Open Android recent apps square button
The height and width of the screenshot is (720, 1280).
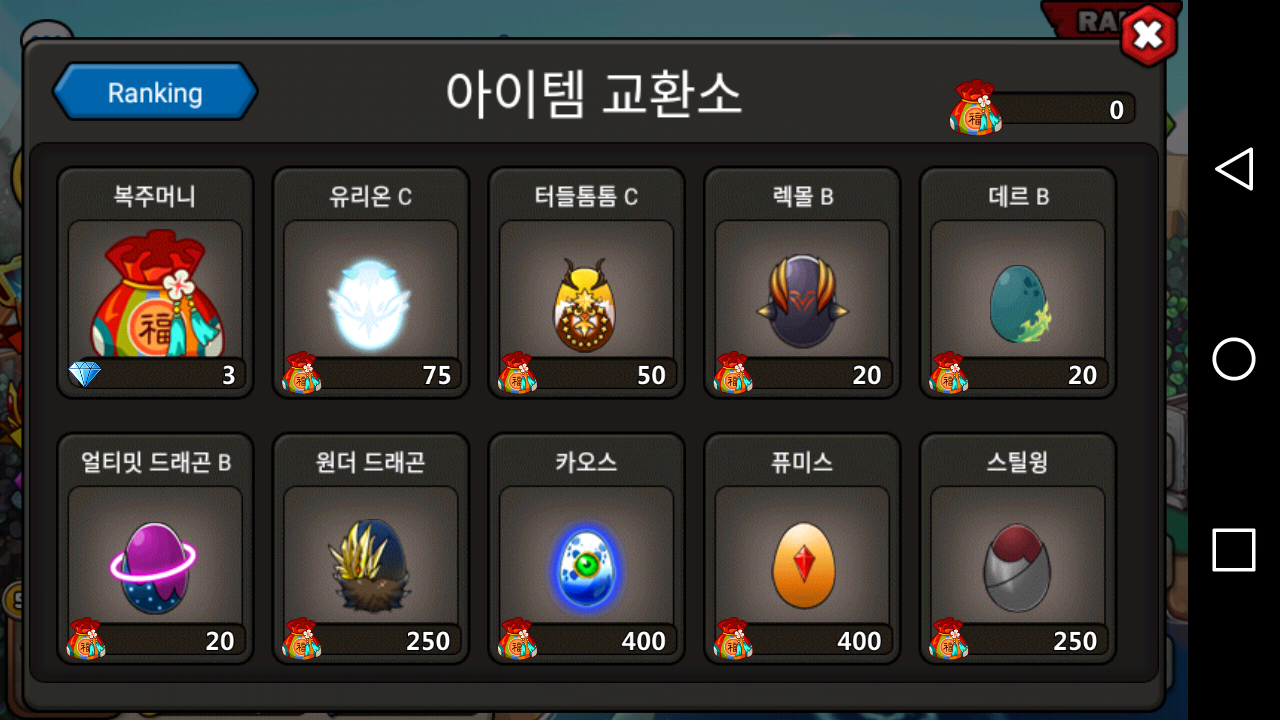coord(1234,550)
